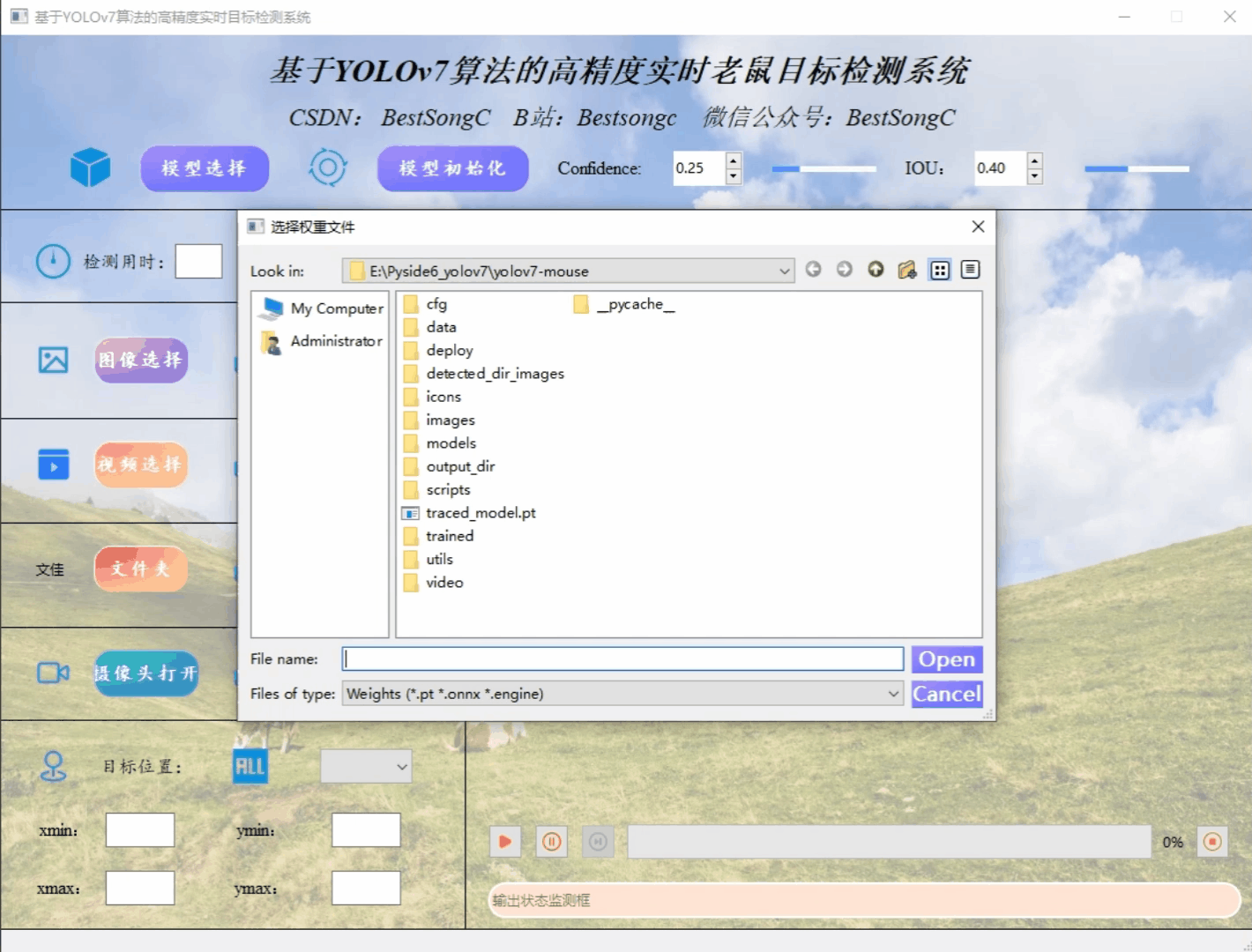The width and height of the screenshot is (1252, 952).
Task: Select the models folder
Action: click(x=440, y=443)
